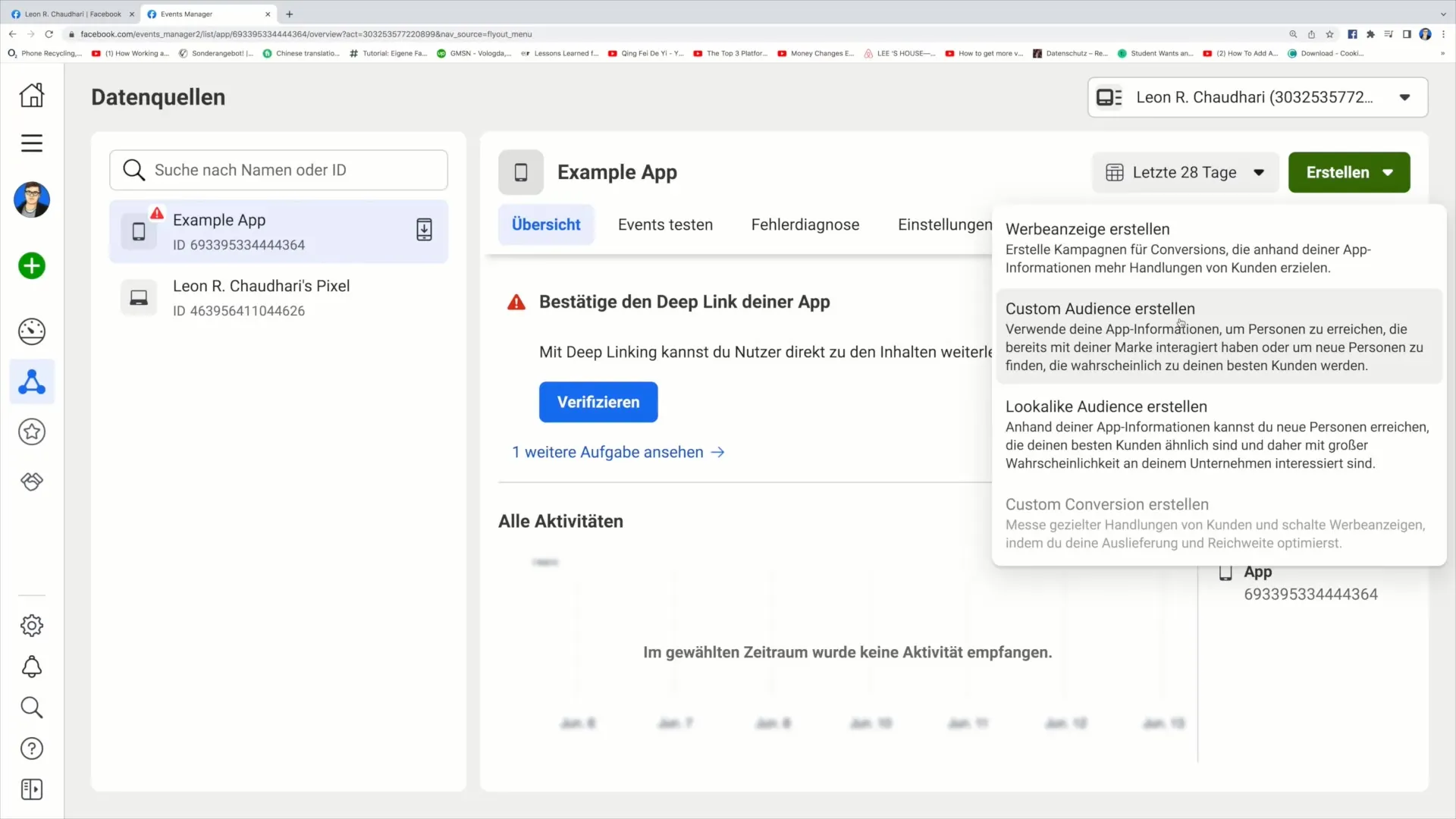Viewport: 1456px width, 819px height.
Task: Click the Suche nach Namen oder ID field
Action: point(278,170)
